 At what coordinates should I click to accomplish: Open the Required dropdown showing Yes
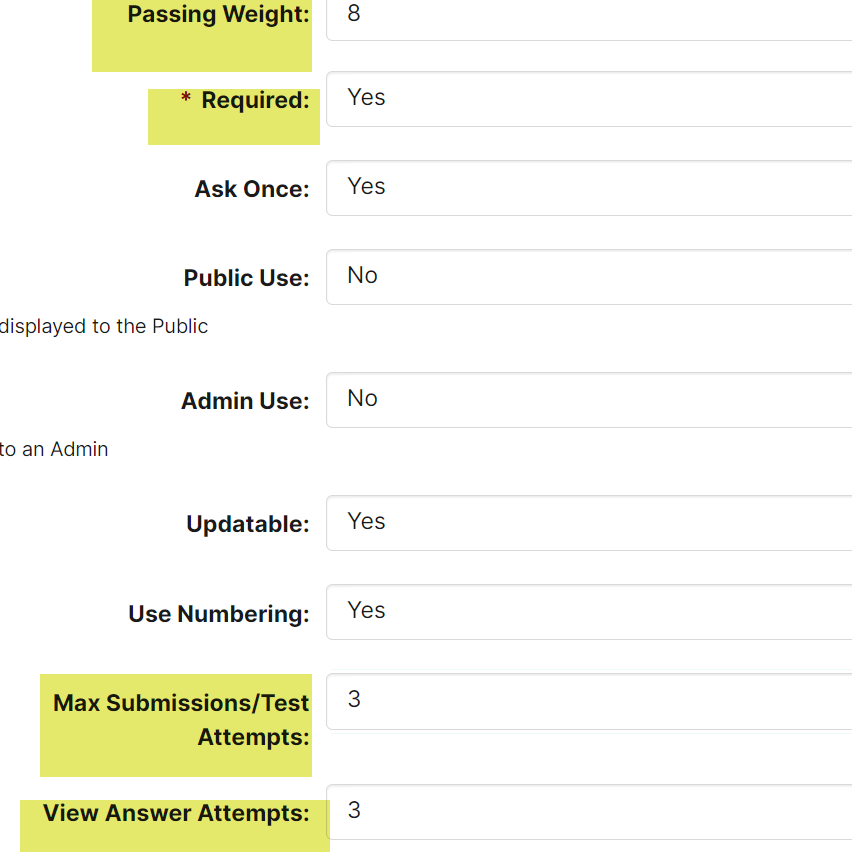(588, 98)
